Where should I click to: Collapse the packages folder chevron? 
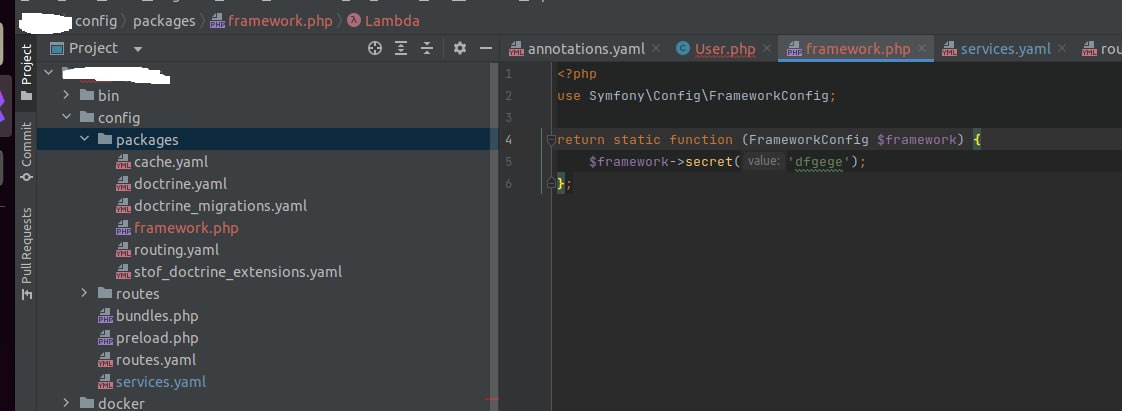tap(84, 139)
